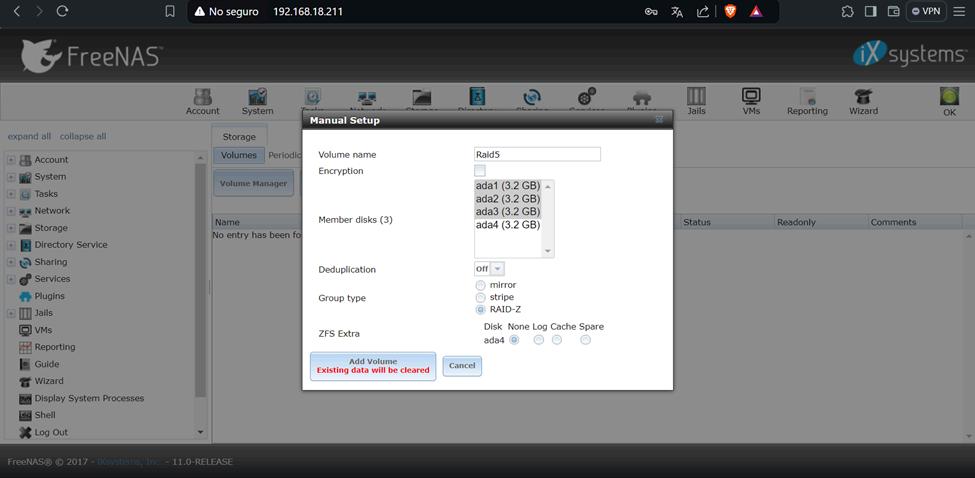The width and height of the screenshot is (975, 478).
Task: Open browser hamburger menu
Action: [959, 11]
